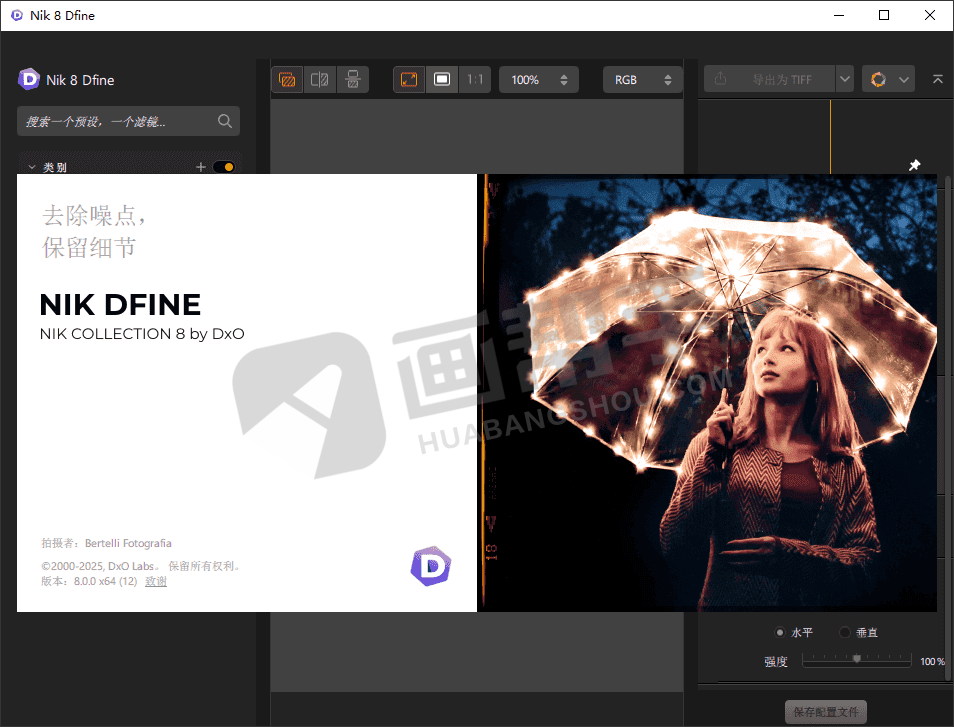The image size is (954, 727).
Task: Click the 保存配置文件 save profile button
Action: 826,711
